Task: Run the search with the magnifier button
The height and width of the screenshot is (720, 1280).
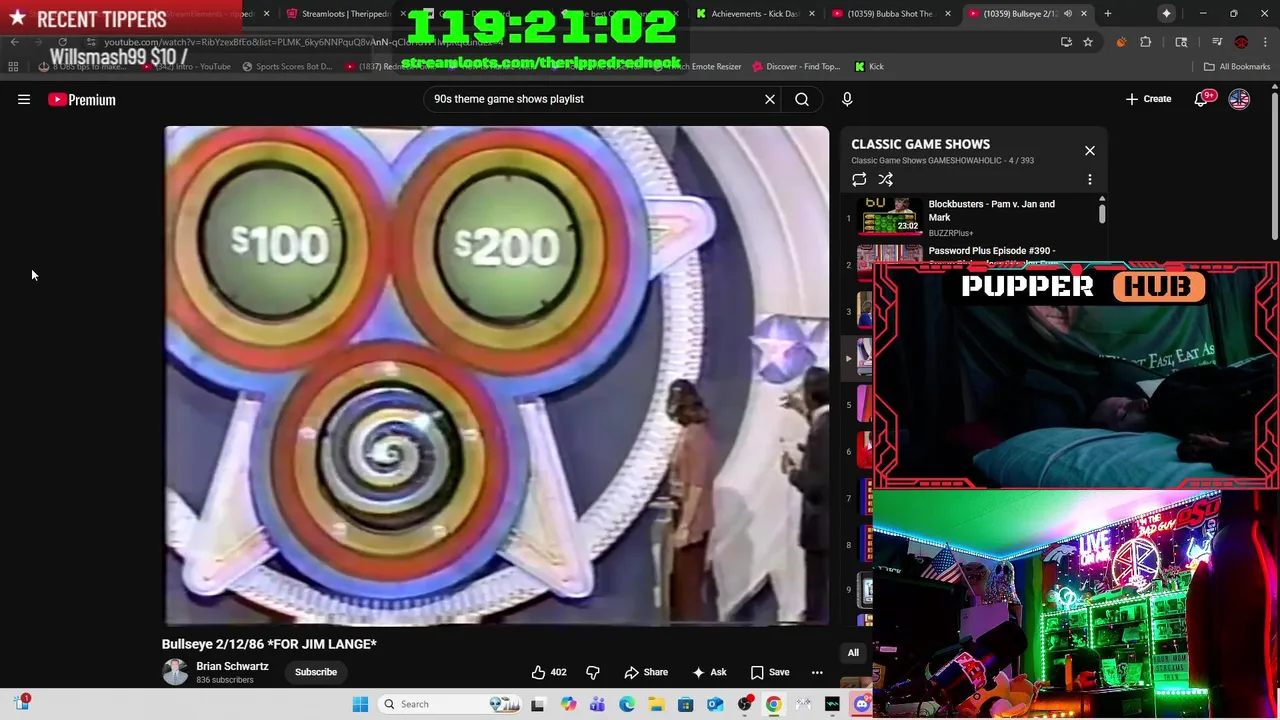Action: [x=802, y=99]
